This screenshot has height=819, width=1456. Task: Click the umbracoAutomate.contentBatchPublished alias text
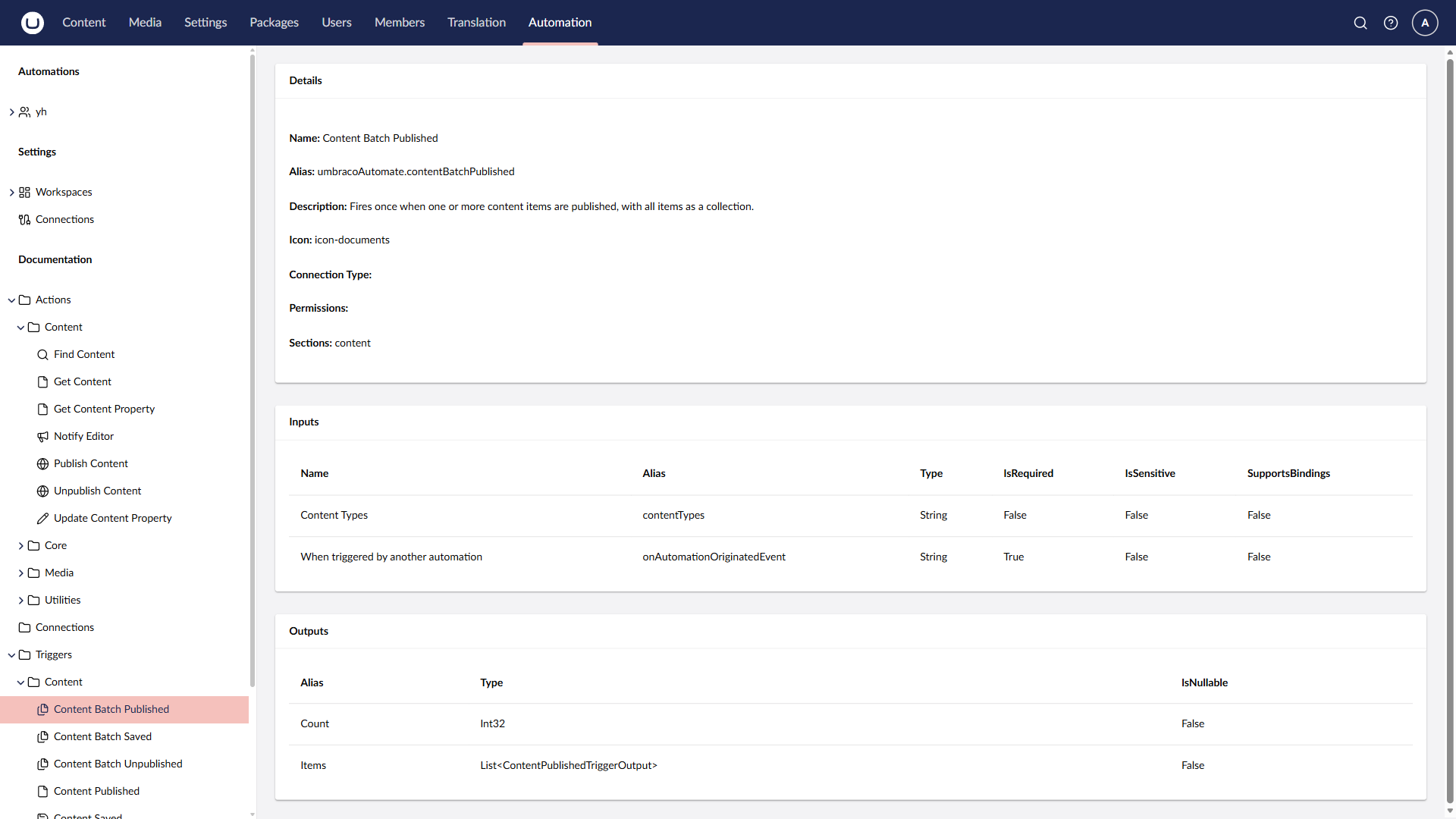coord(416,172)
